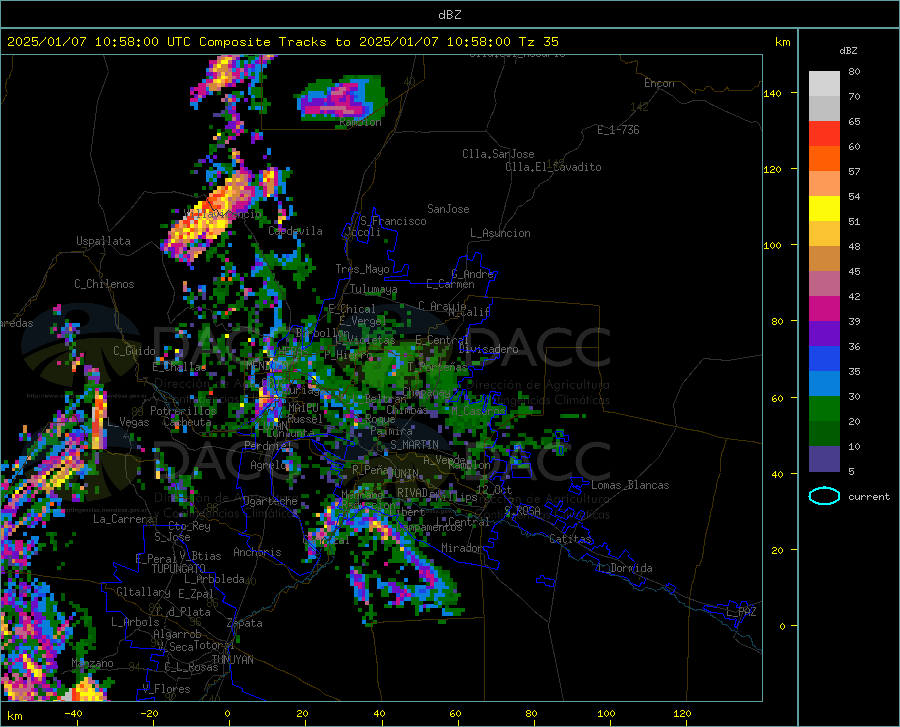Select the S_MARTIN map label
This screenshot has height=727, width=900.
coord(414,445)
